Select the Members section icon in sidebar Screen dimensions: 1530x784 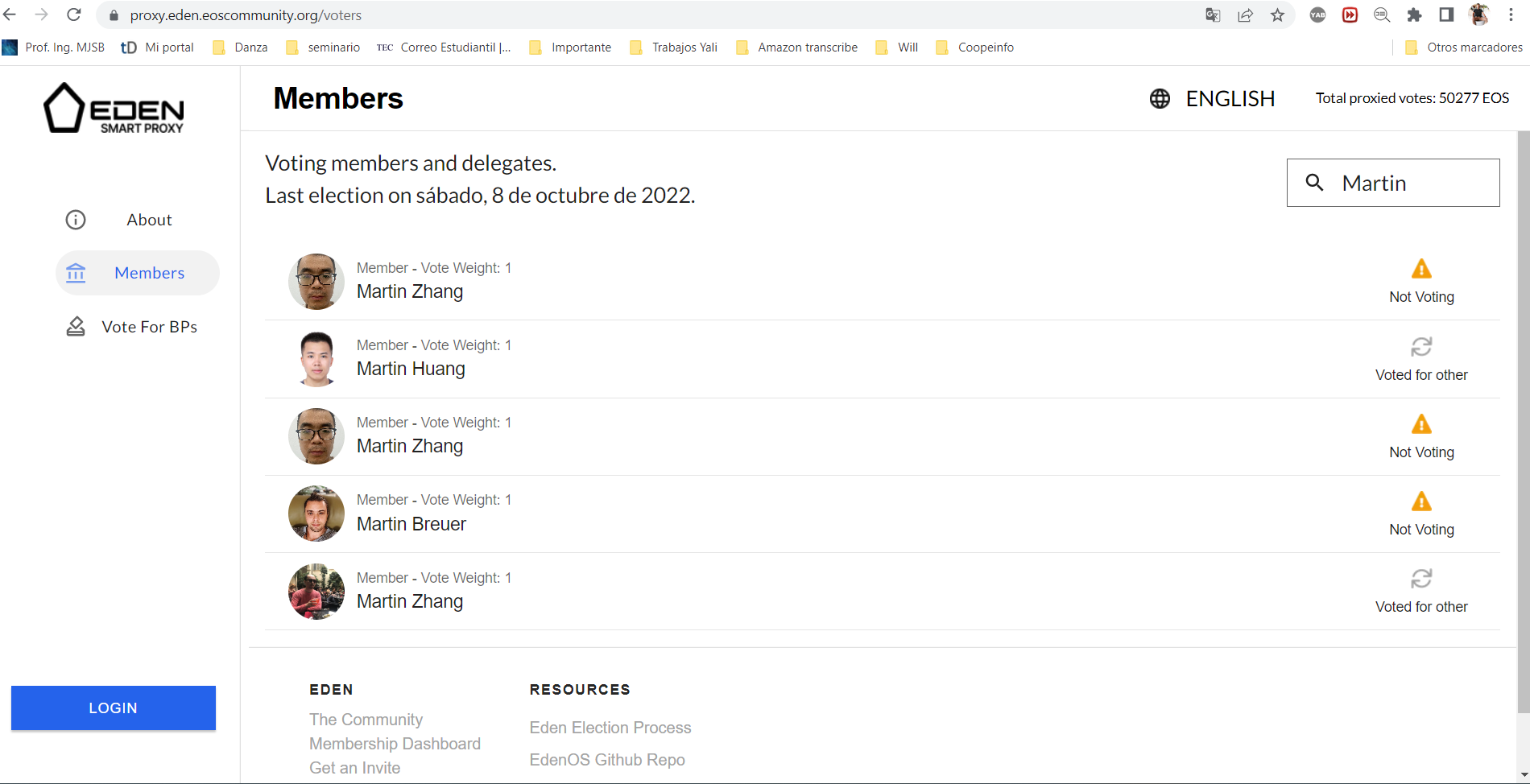pyautogui.click(x=75, y=273)
